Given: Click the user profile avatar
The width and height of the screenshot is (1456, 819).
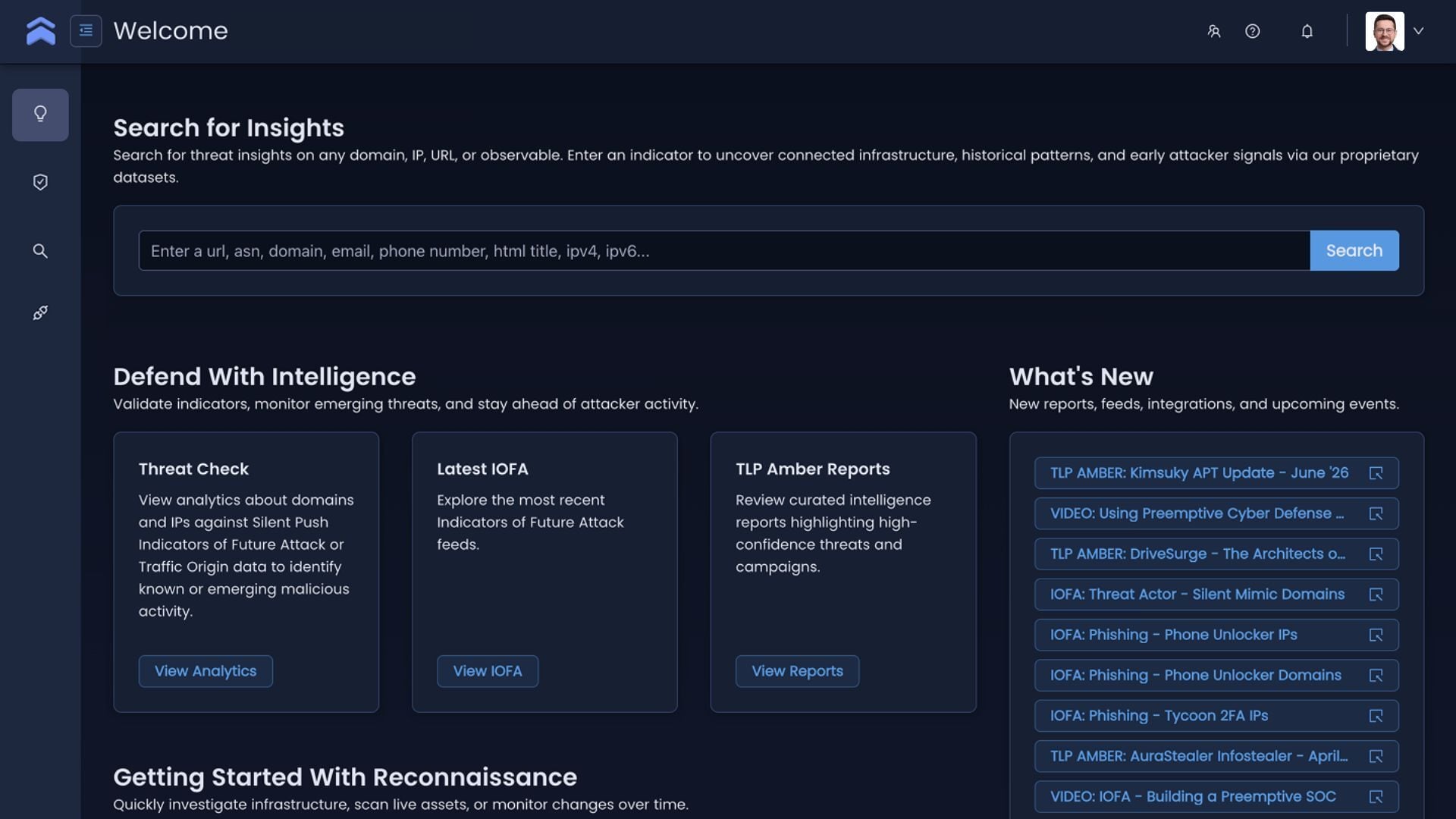Looking at the screenshot, I should pos(1385,31).
